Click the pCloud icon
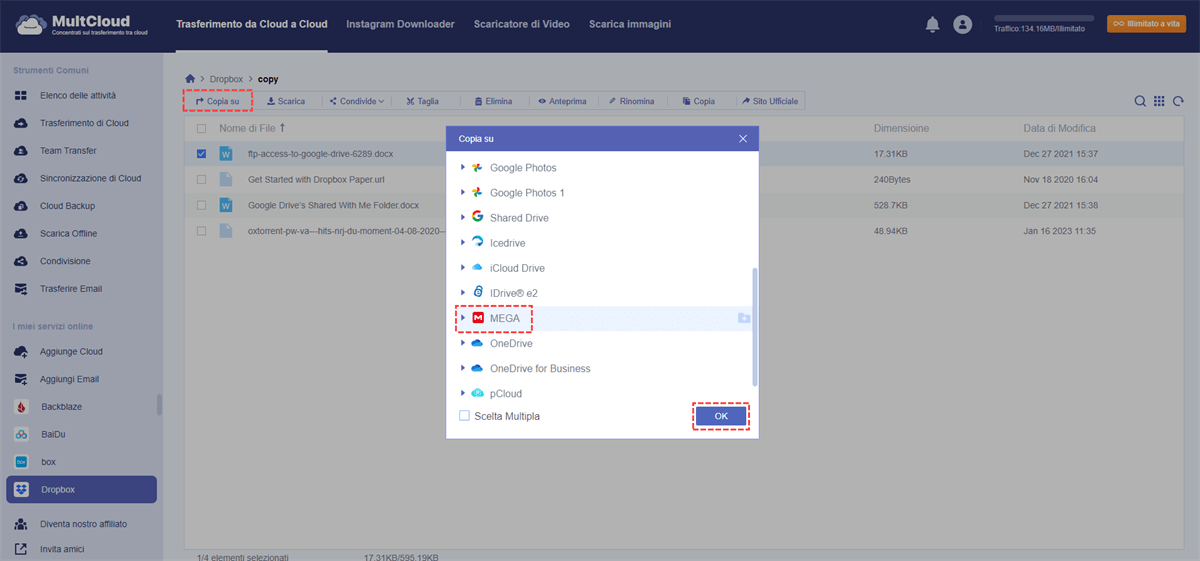This screenshot has height=561, width=1200. point(478,393)
